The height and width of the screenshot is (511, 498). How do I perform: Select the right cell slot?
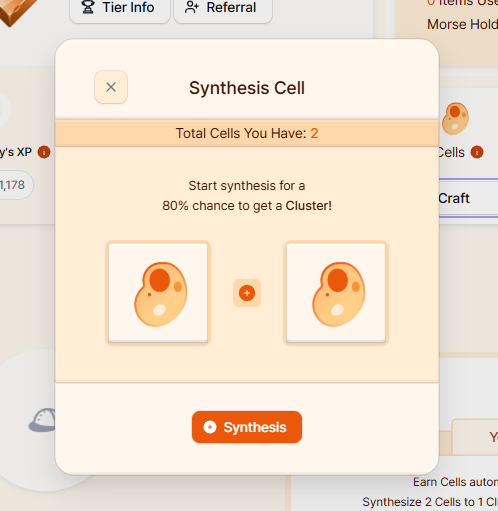[x=336, y=293]
